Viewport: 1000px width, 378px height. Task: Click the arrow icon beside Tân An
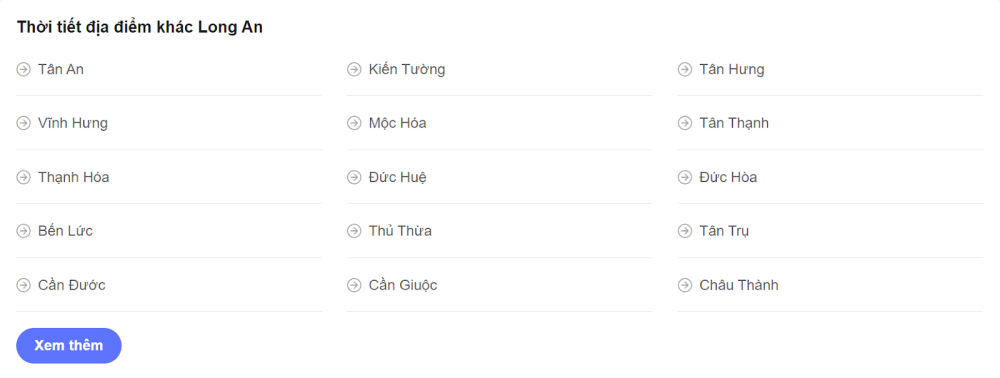[24, 69]
